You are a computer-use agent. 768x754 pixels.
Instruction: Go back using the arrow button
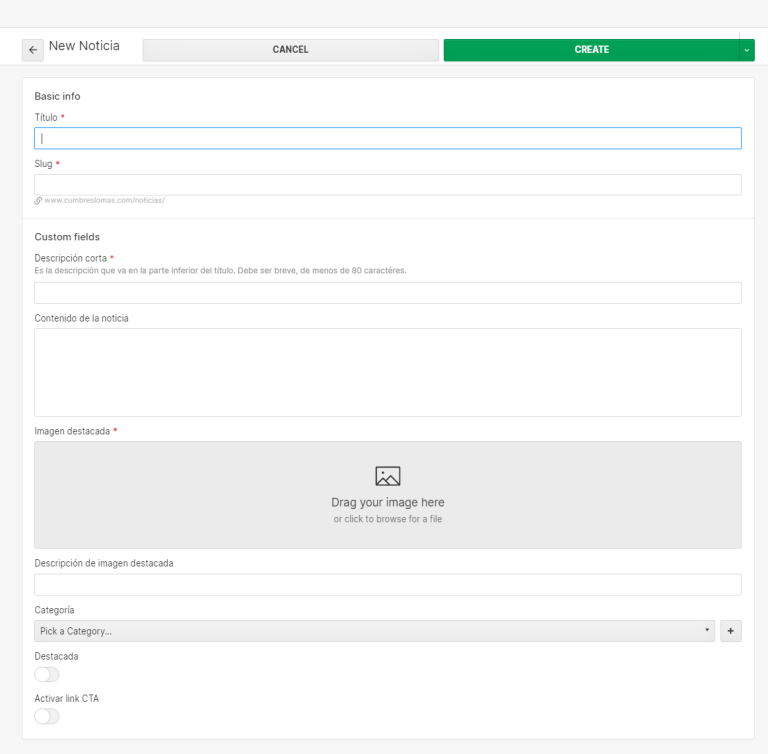33,50
